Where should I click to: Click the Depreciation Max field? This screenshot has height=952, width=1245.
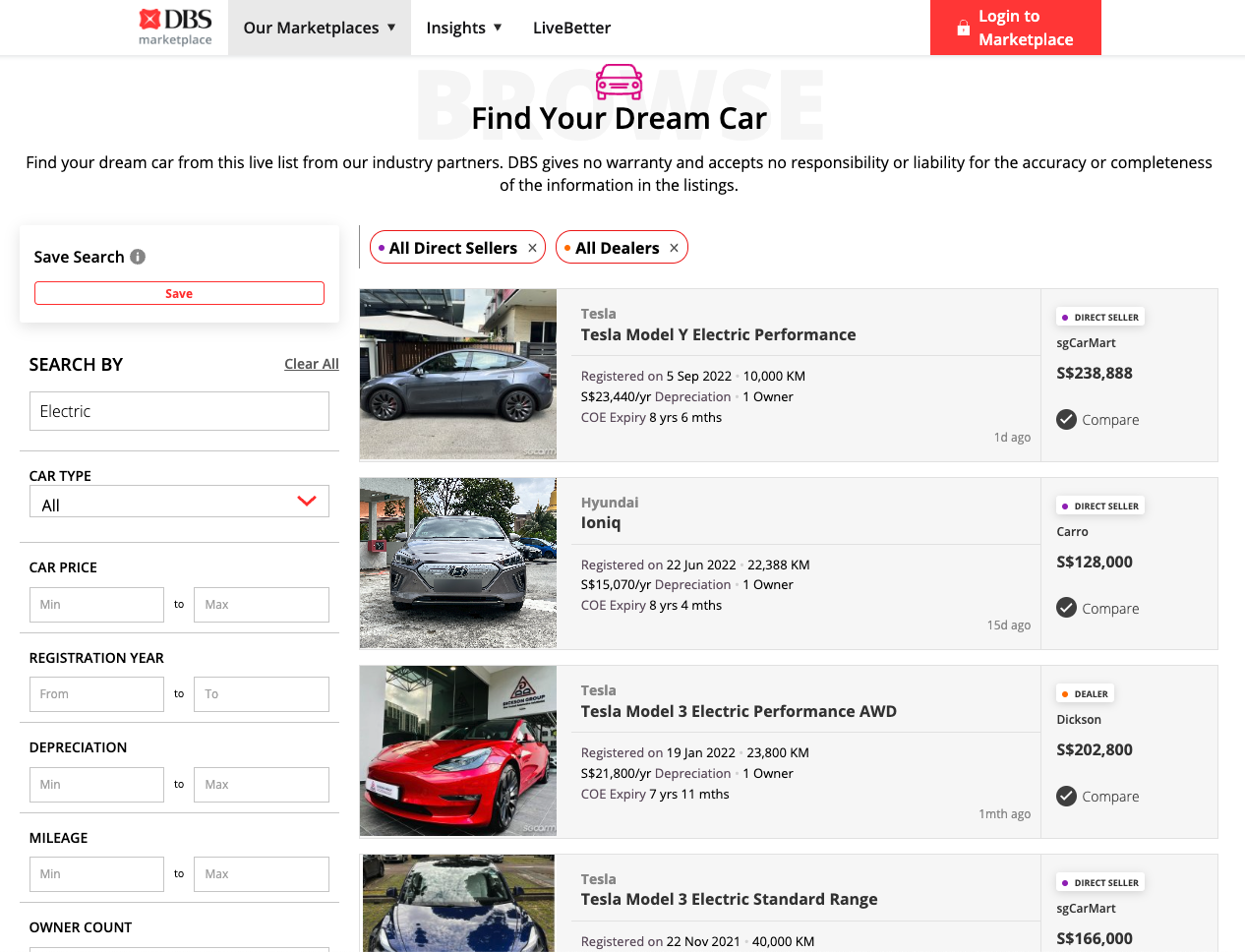[x=262, y=785]
